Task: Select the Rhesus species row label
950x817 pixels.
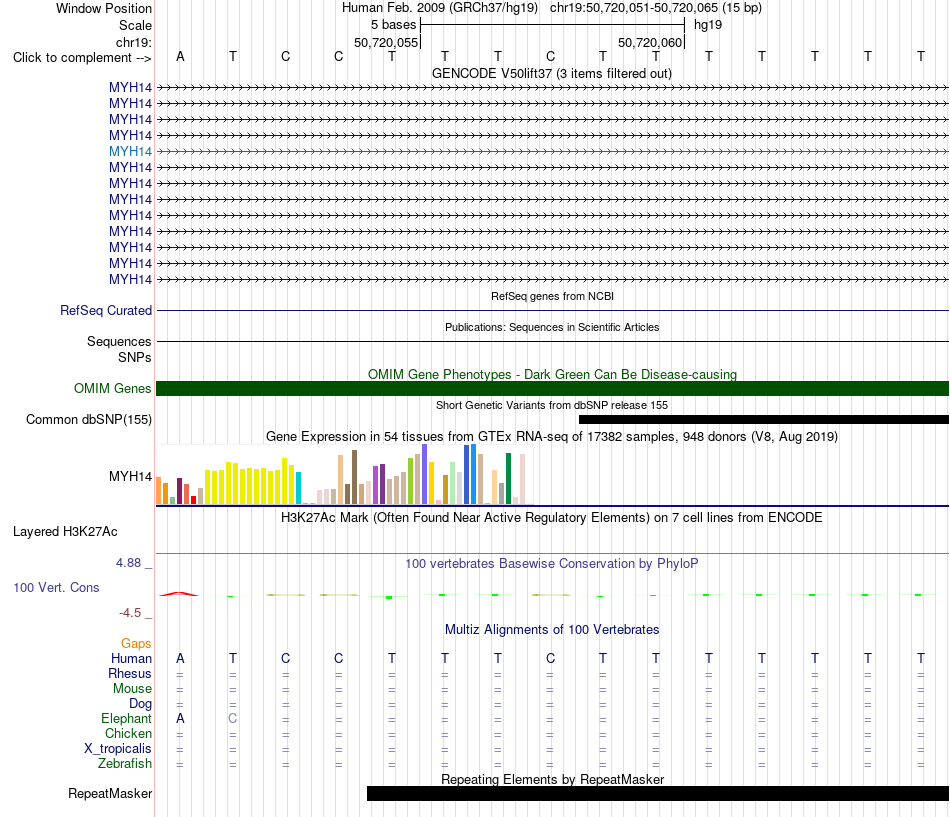Action: pyautogui.click(x=130, y=673)
